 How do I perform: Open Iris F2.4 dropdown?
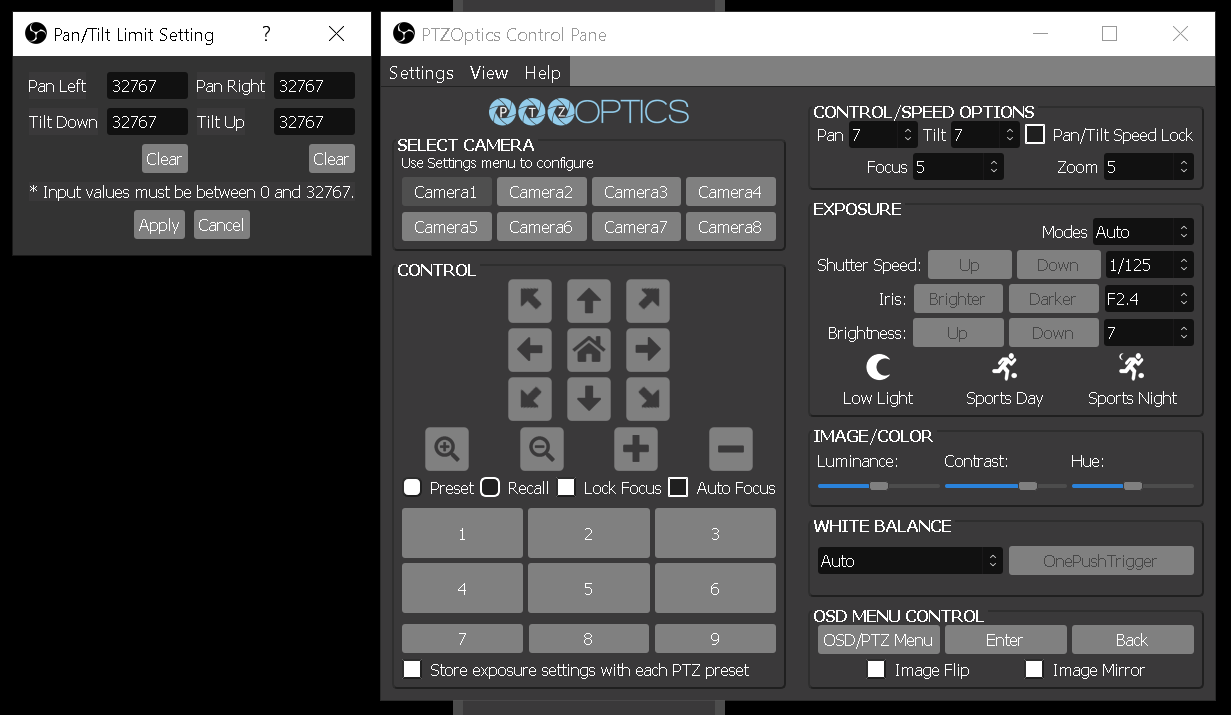[1149, 299]
